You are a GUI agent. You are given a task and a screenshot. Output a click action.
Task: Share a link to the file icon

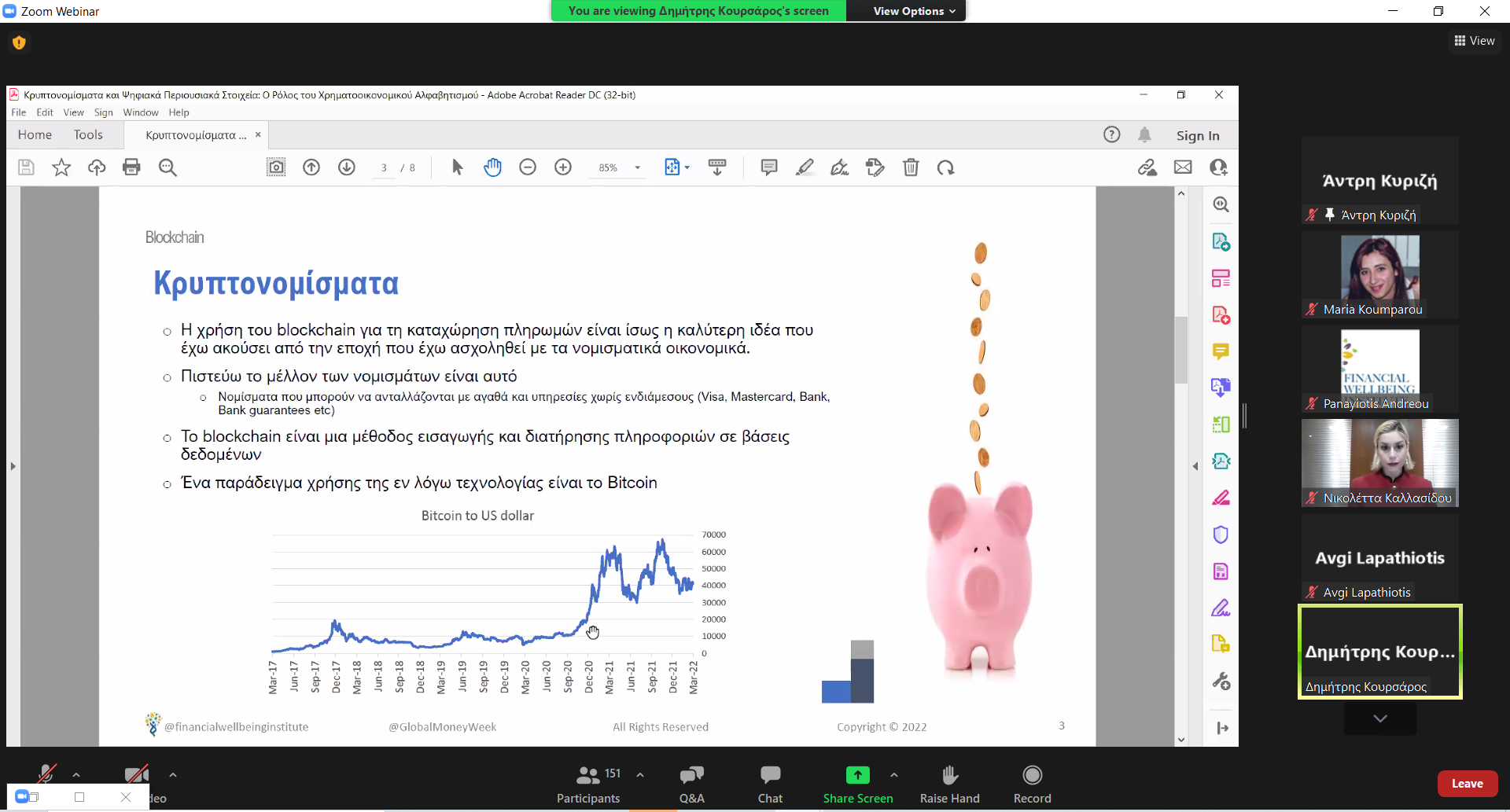(1147, 167)
